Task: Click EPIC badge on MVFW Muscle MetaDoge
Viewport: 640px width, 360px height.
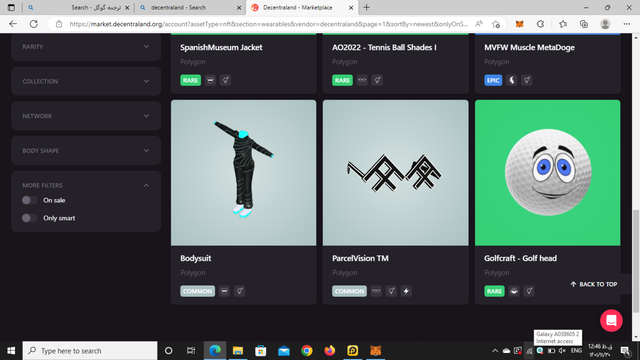Action: click(x=493, y=80)
